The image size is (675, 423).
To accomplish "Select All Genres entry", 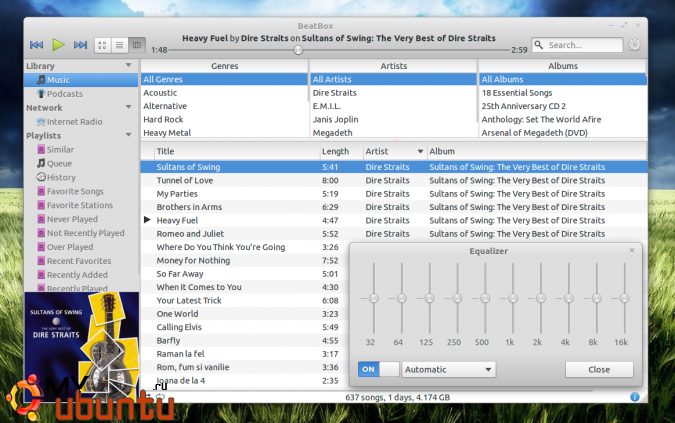I will pos(224,80).
